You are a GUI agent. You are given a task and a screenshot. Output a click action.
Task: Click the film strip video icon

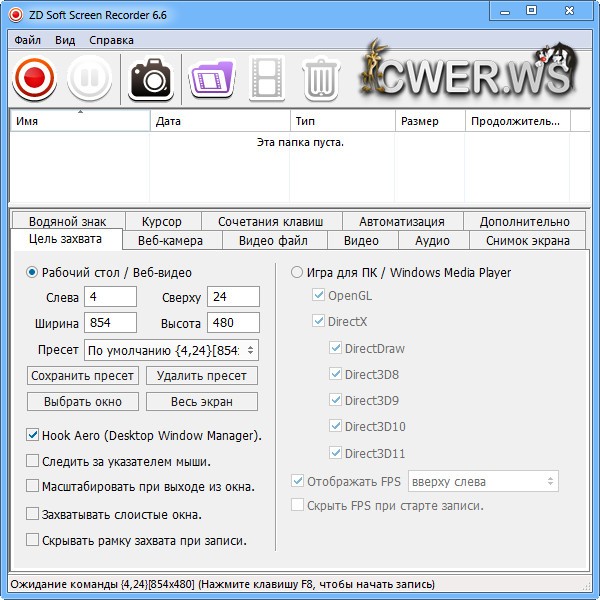pos(266,79)
